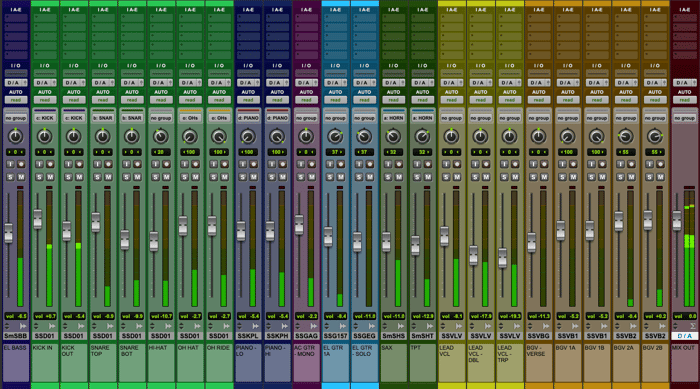This screenshot has width=700, height=389.
Task: Mute the OH RIDE track
Action: [225, 177]
